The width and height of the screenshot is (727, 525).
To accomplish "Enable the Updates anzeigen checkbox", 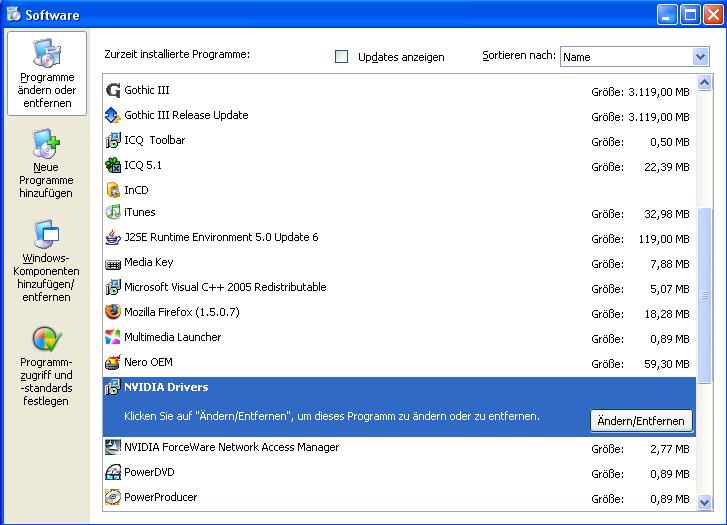I will point(341,57).
